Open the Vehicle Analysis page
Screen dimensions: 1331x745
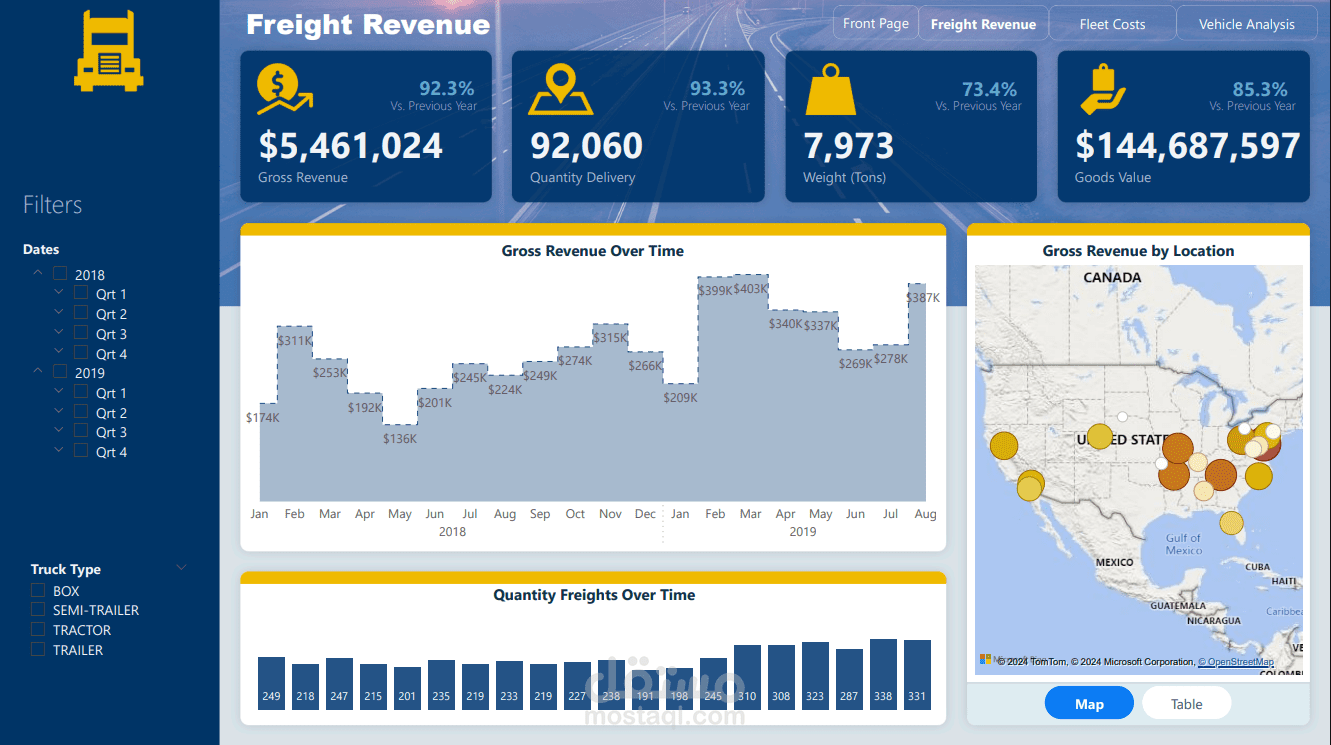1246,22
